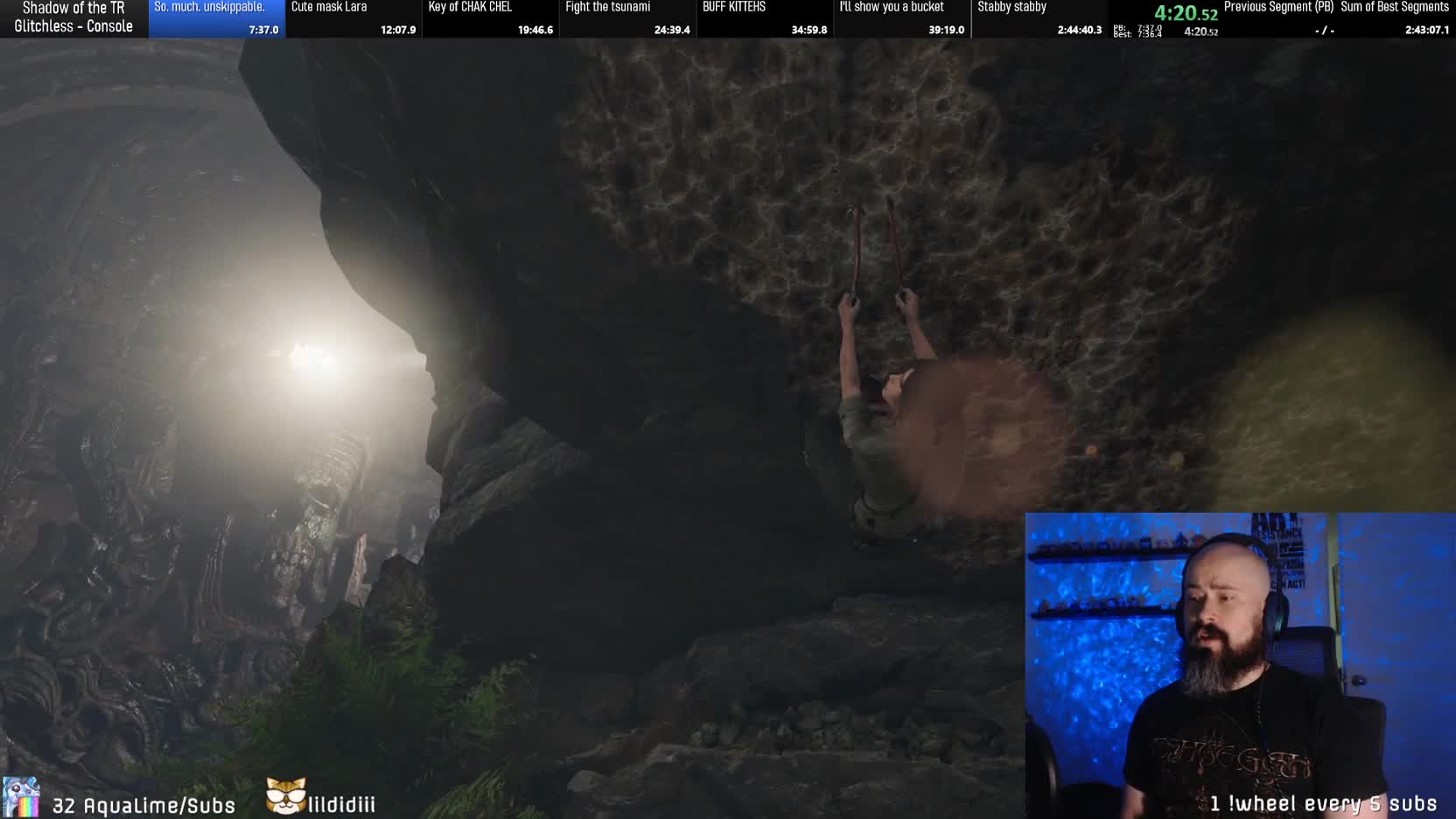Select the 'BUFF KITTEHS' split
Image resolution: width=1456 pixels, height=819 pixels.
click(x=765, y=18)
